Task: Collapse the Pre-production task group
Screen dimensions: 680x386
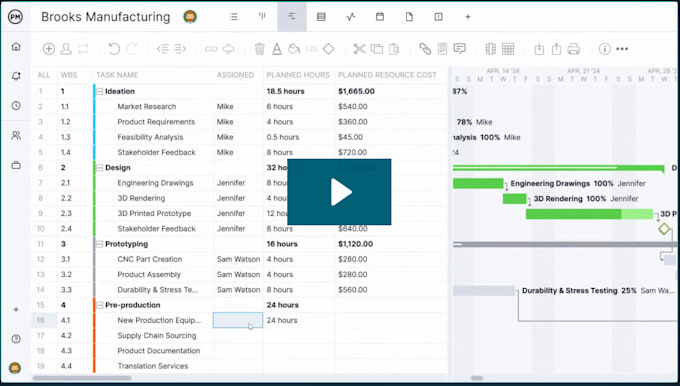Action: [x=99, y=305]
